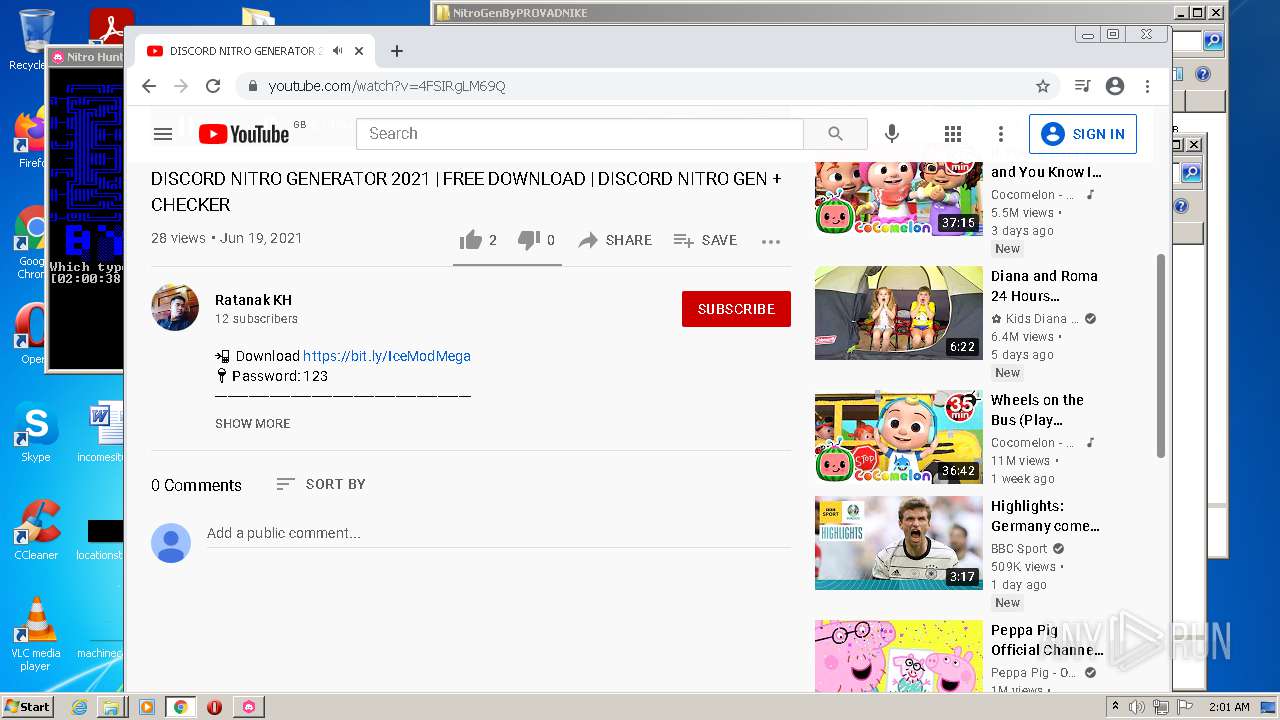
Task: Select the 0 Comments heading
Action: (x=196, y=485)
